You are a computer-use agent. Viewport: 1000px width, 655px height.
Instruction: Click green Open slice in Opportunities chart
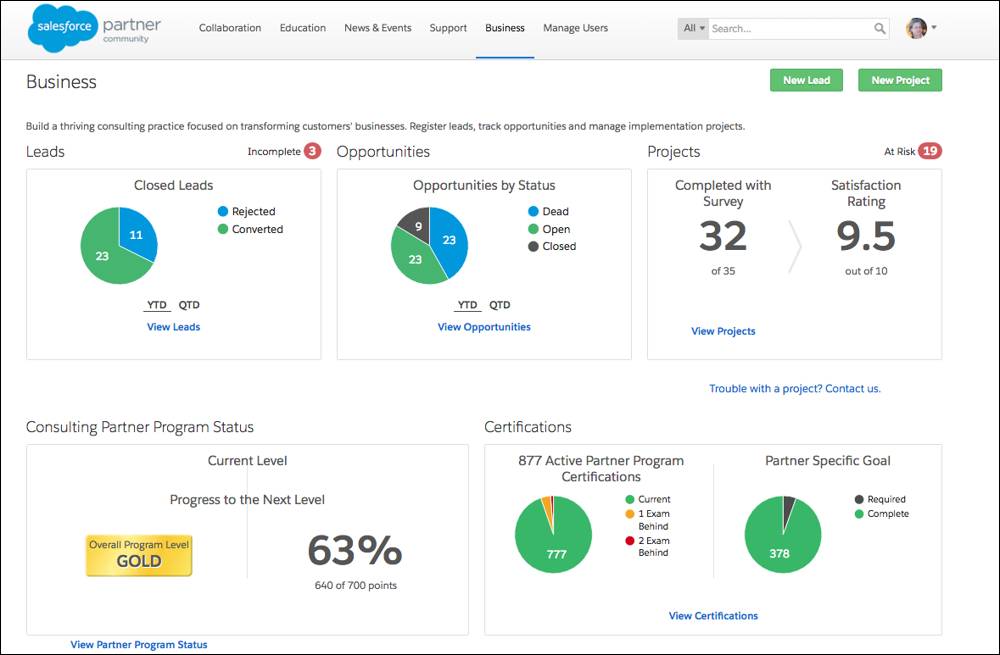[x=415, y=260]
